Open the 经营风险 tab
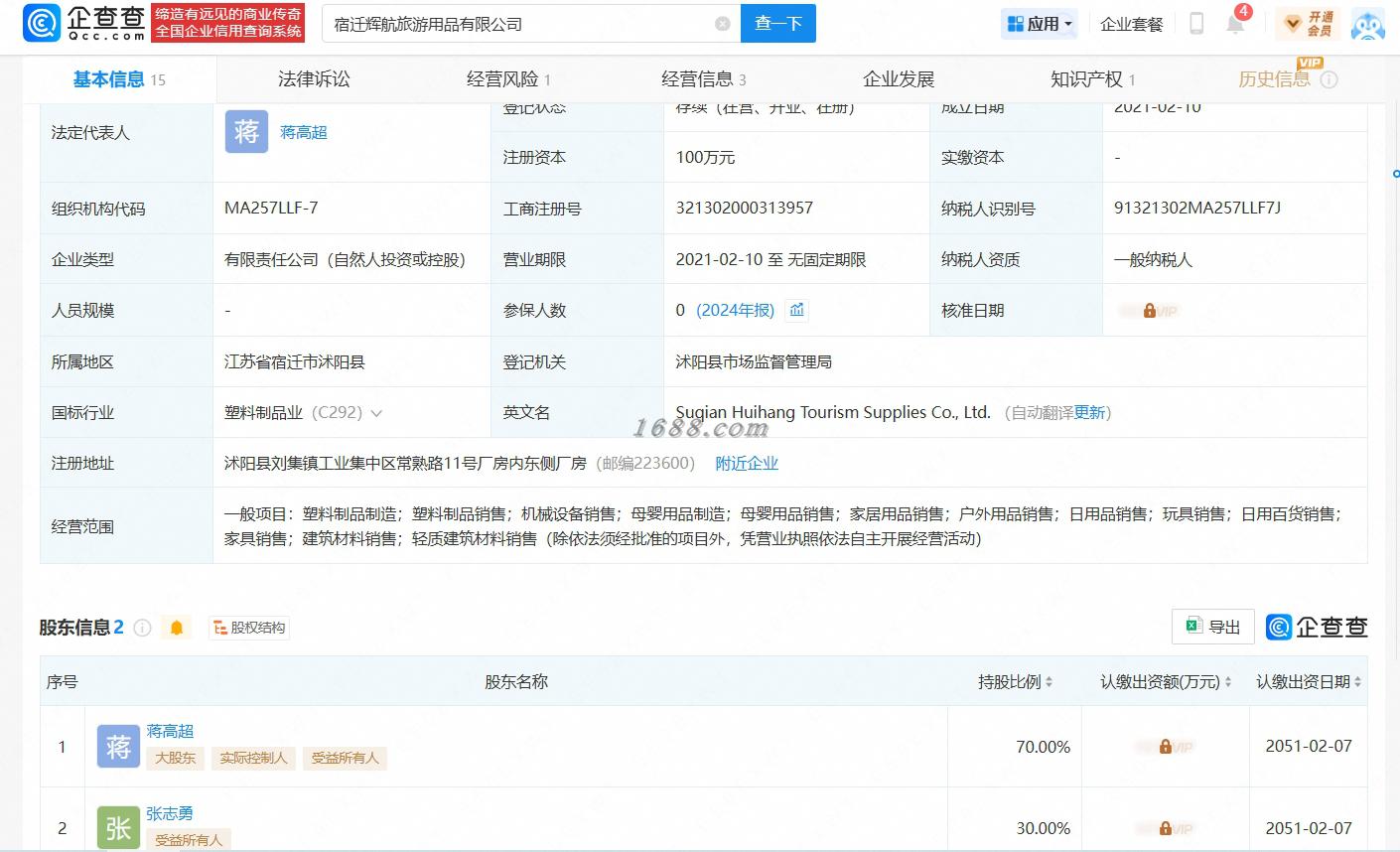 508,79
